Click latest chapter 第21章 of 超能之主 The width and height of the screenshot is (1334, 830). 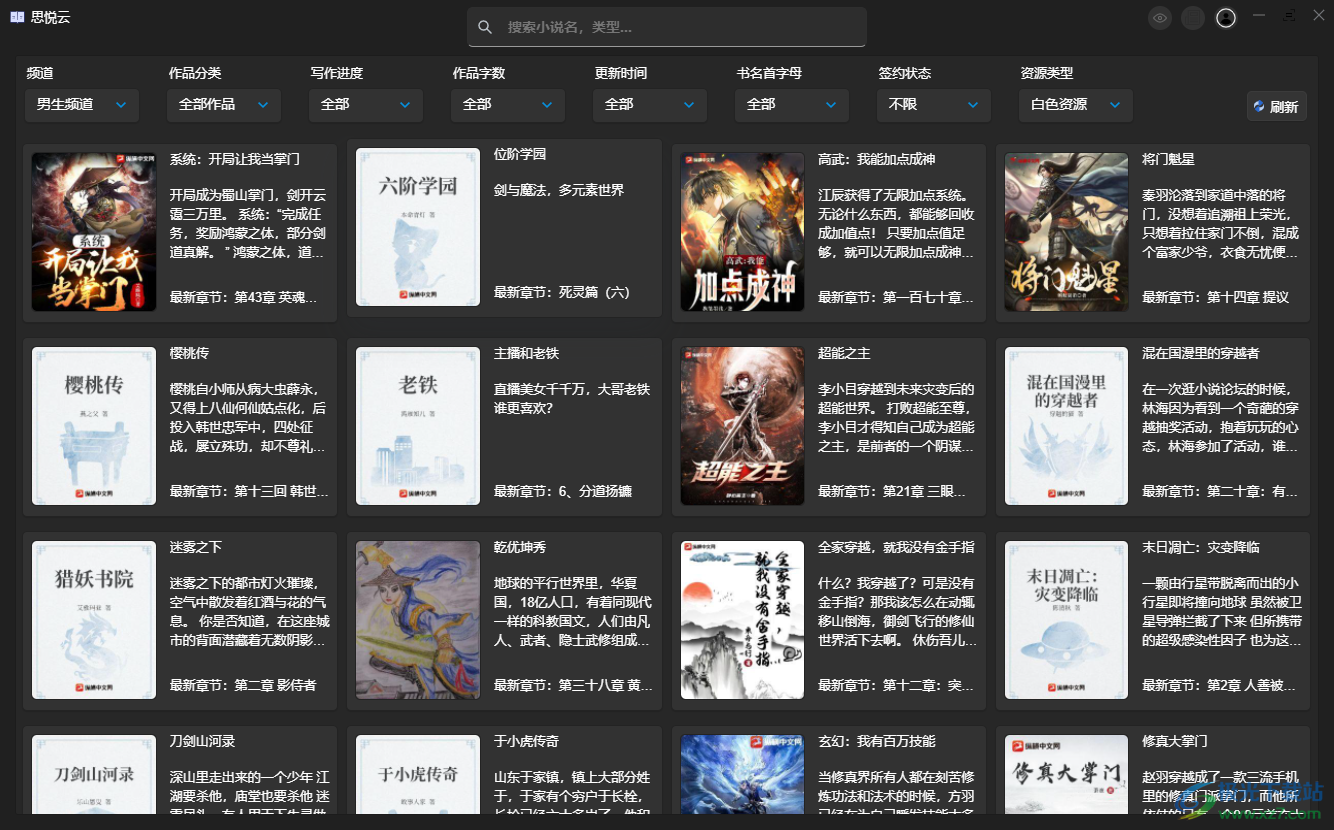pos(892,491)
